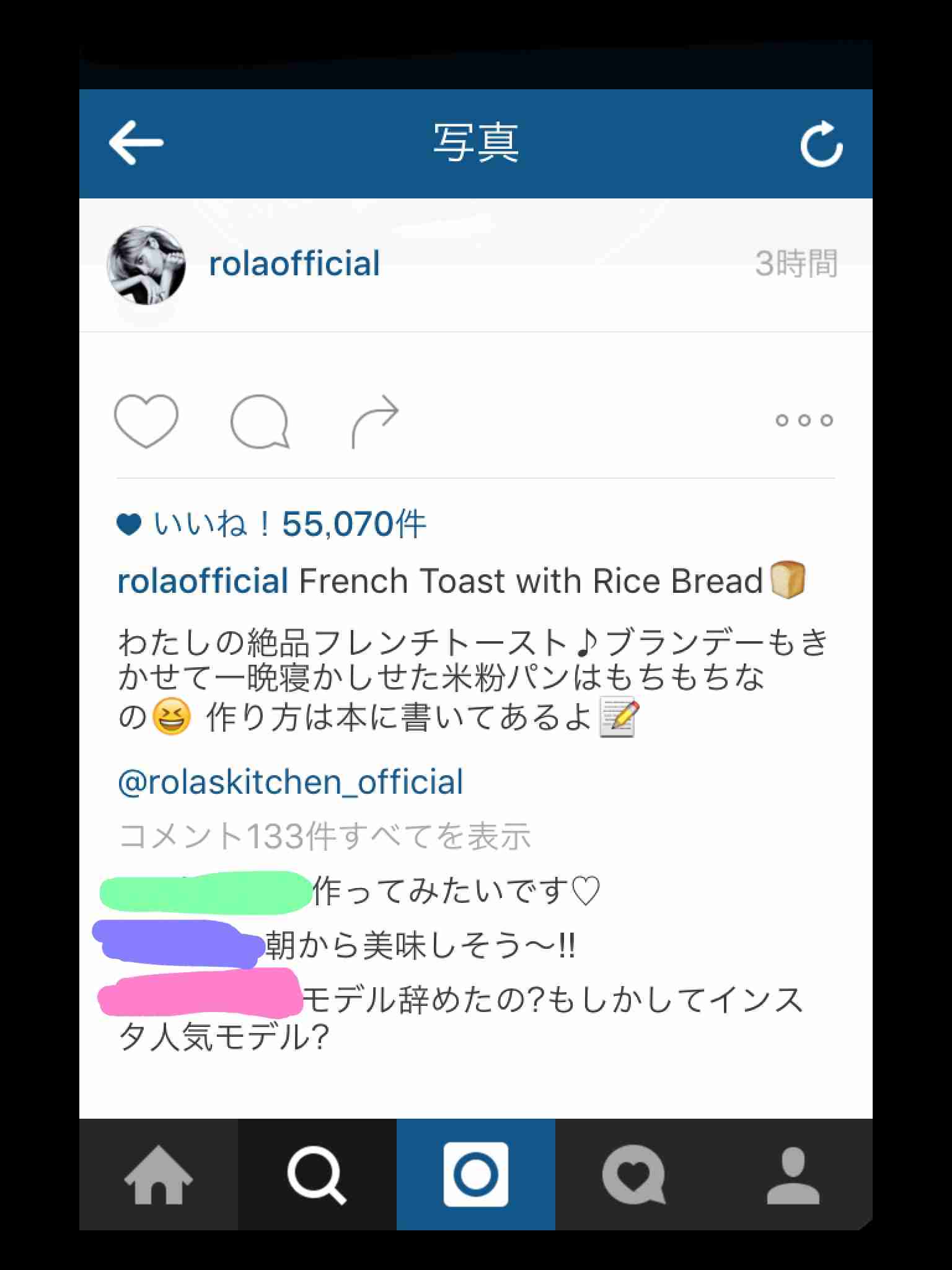The height and width of the screenshot is (1270, 952).
Task: Open comments via speech bubble icon
Action: coord(260,421)
